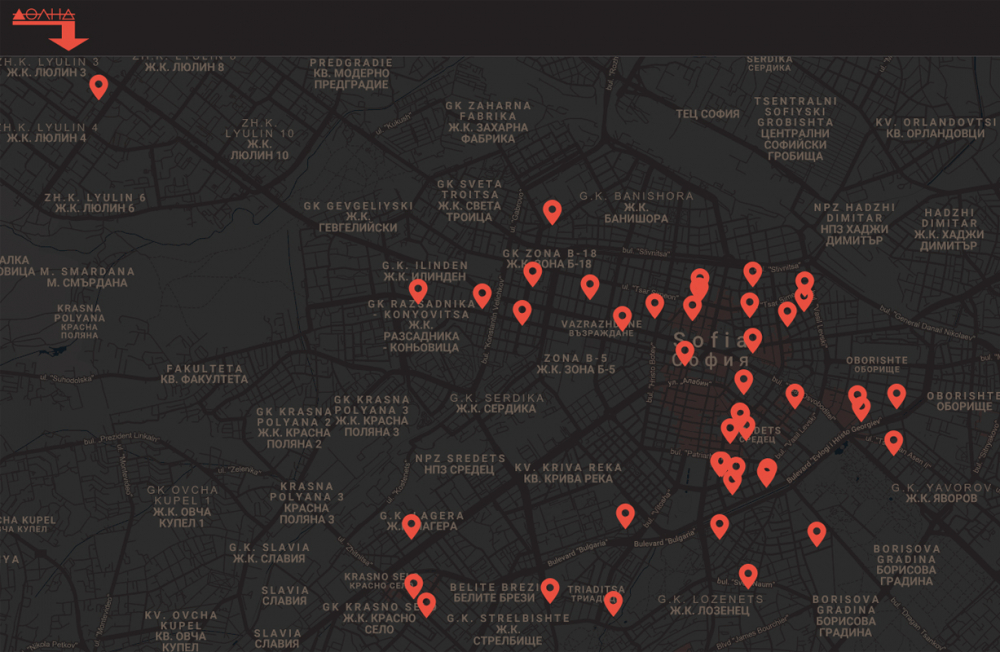Click the ДОЛНА logo with down arrow

click(x=50, y=29)
